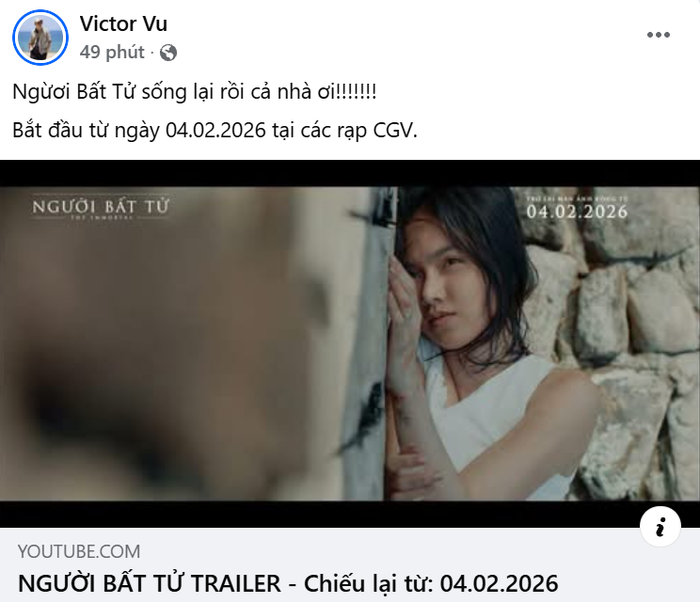This screenshot has height=602, width=700.
Task: Click the YOUTUBE.COM source label
Action: coord(79,552)
